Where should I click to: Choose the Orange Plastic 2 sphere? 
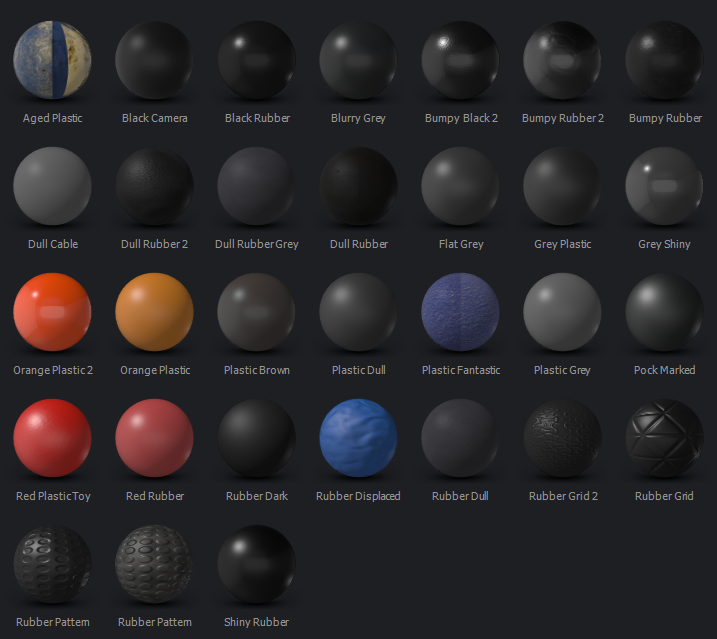tap(52, 312)
